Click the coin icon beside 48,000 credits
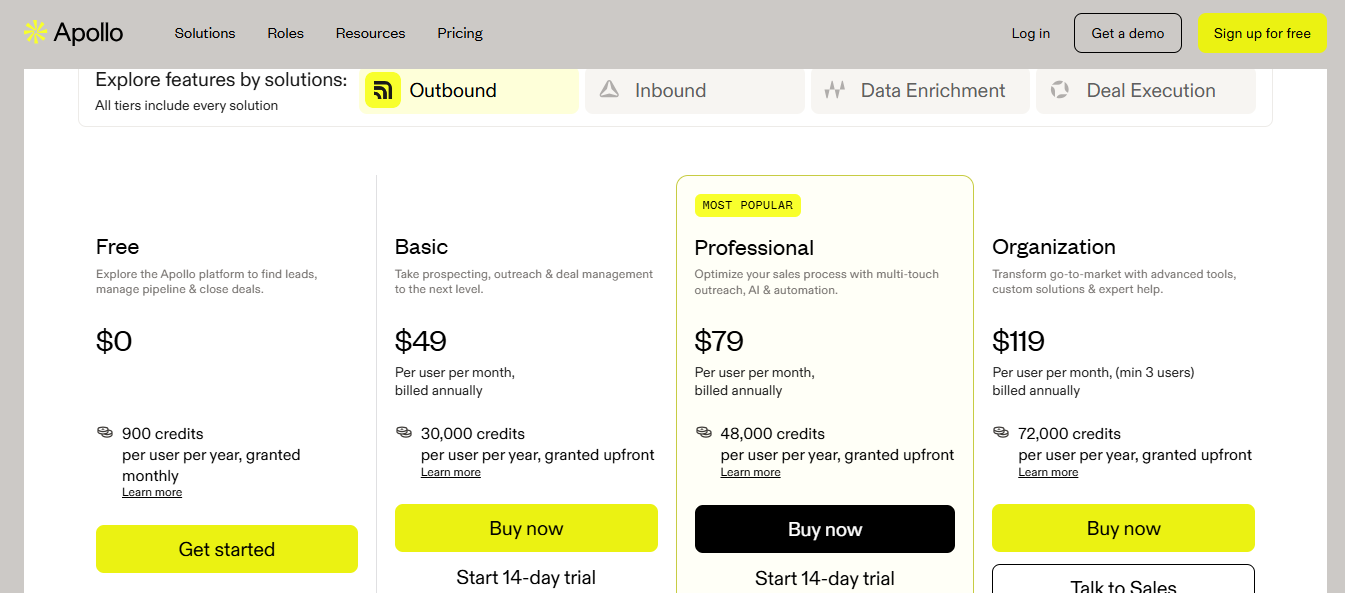 702,432
